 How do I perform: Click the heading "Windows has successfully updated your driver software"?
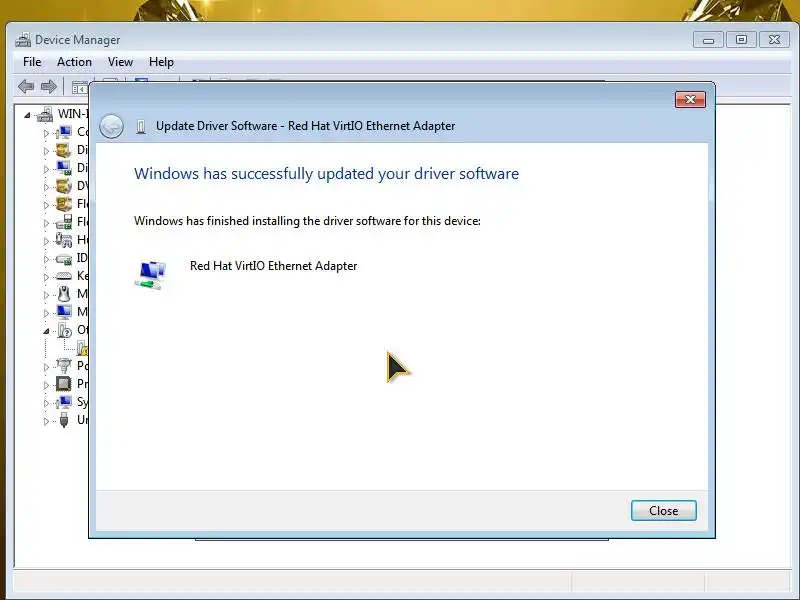(x=327, y=173)
